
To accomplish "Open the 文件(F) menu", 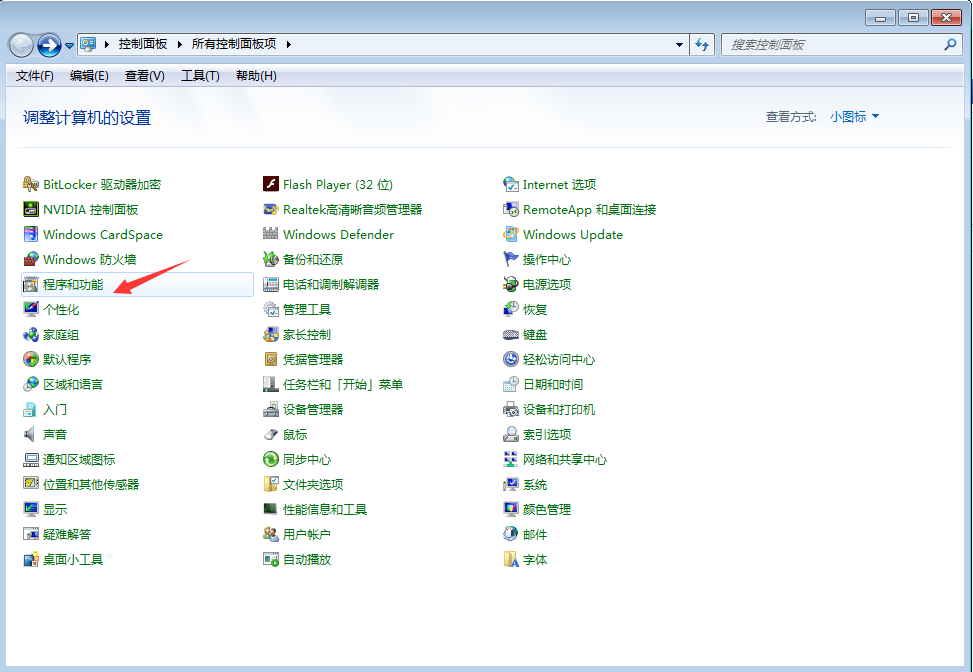I will pyautogui.click(x=35, y=76).
